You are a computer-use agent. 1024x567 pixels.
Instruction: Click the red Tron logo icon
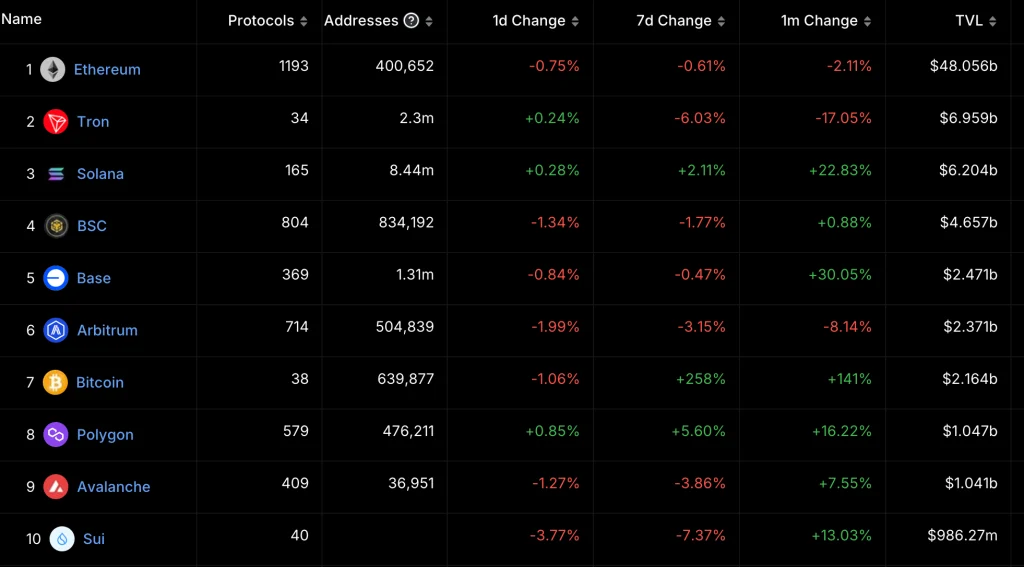(56, 122)
